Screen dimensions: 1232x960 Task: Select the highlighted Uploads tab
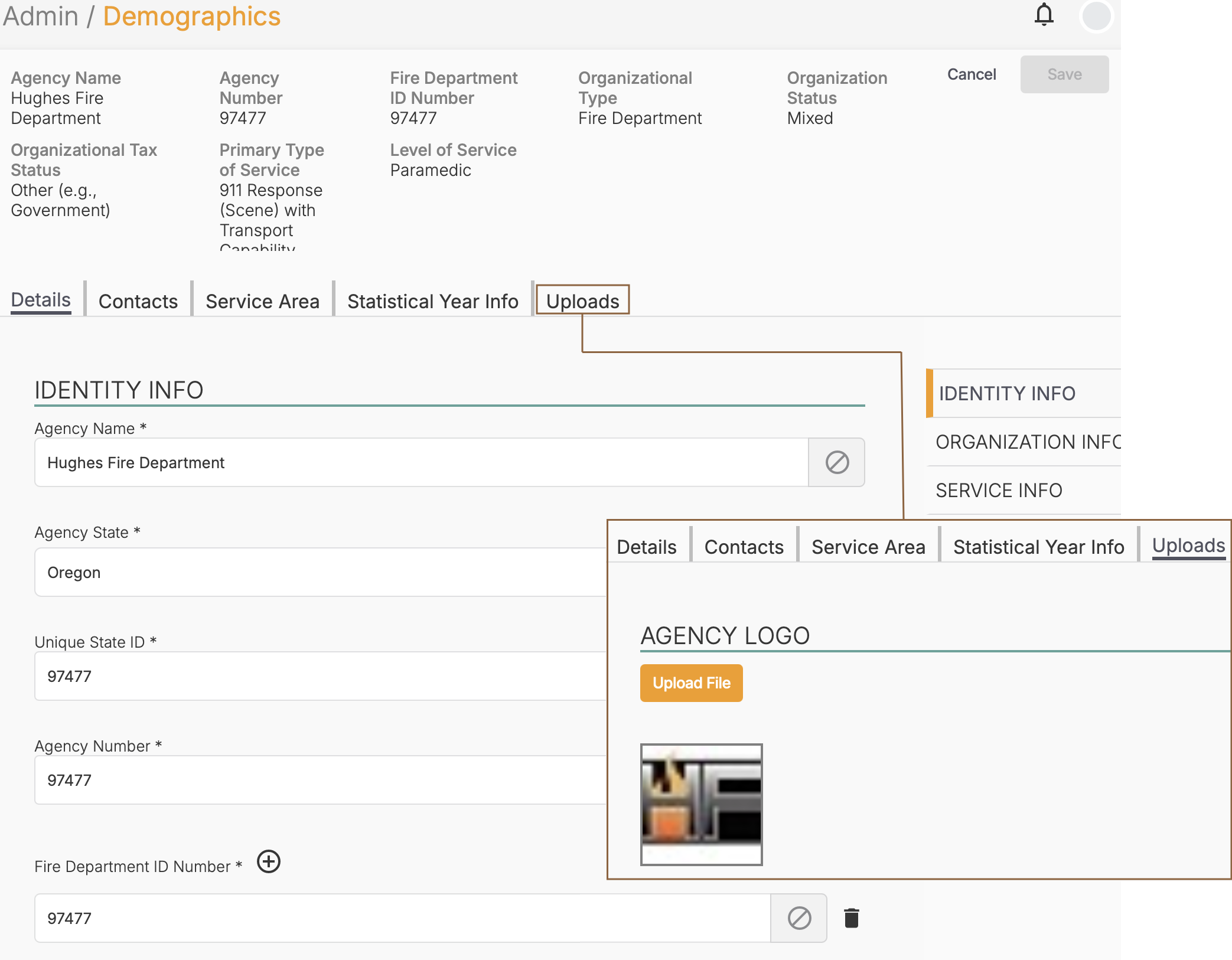[582, 301]
